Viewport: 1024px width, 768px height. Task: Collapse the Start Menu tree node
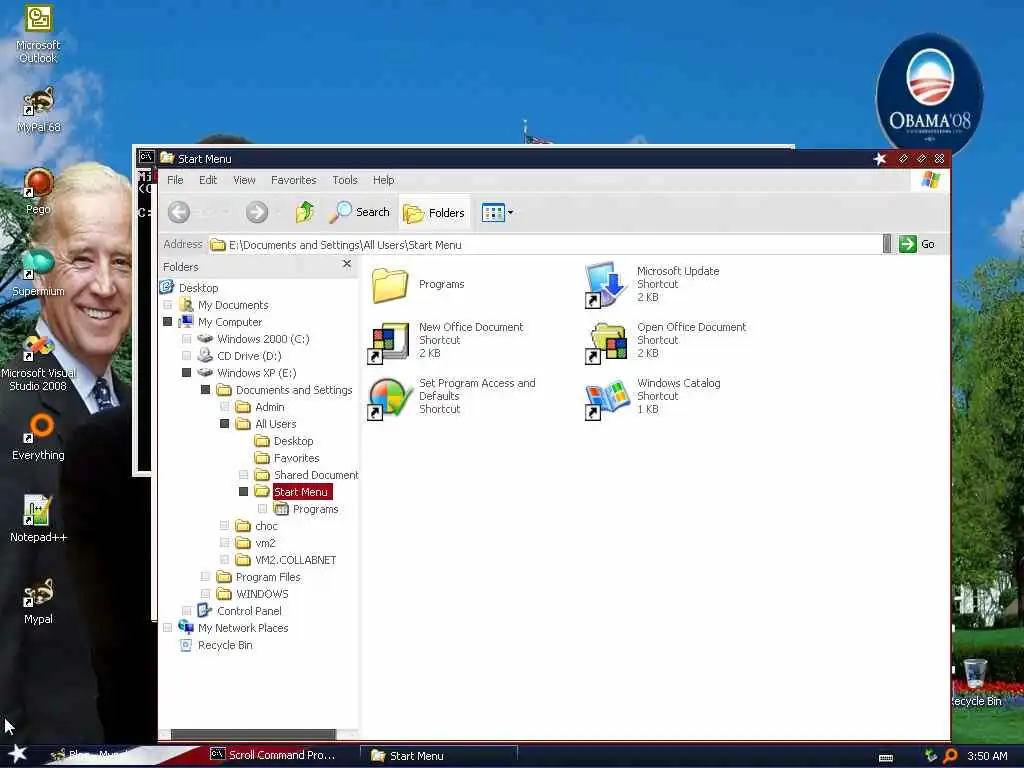244,492
